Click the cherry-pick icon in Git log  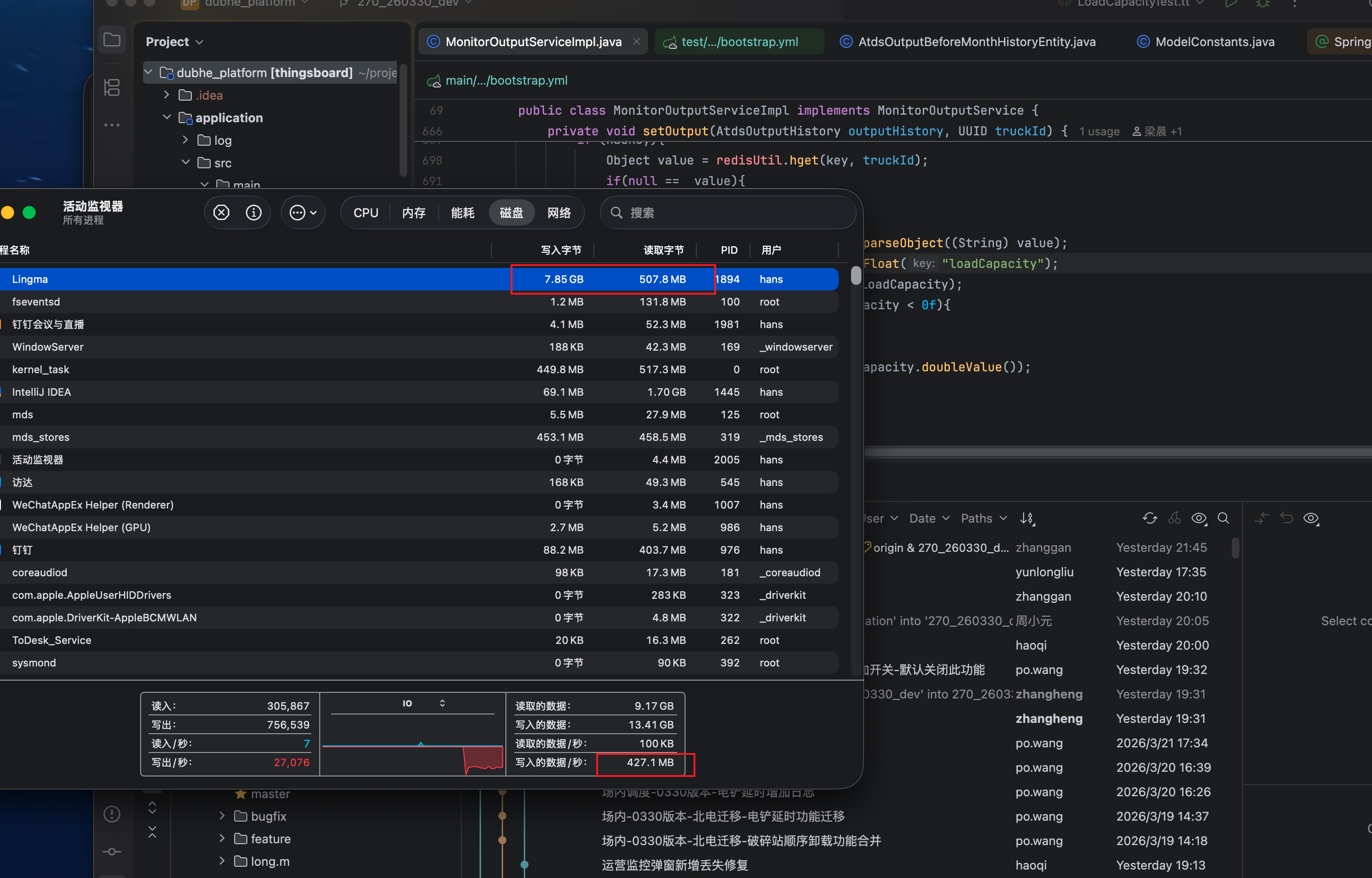1174,518
